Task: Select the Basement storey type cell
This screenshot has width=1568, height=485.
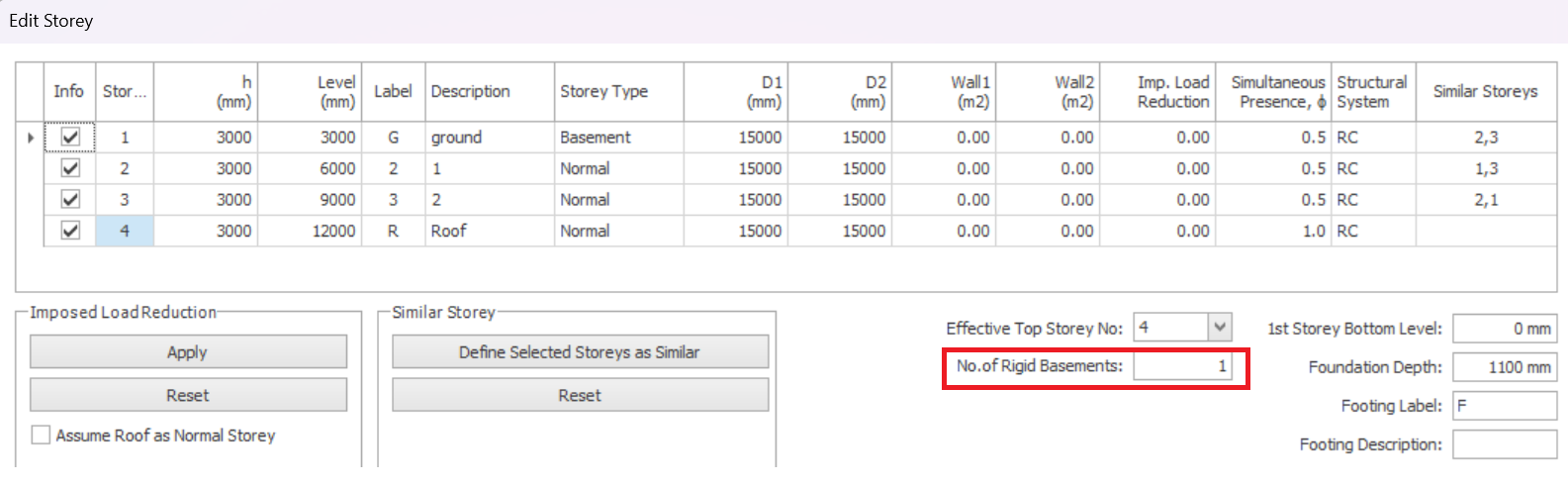Action: (x=618, y=138)
